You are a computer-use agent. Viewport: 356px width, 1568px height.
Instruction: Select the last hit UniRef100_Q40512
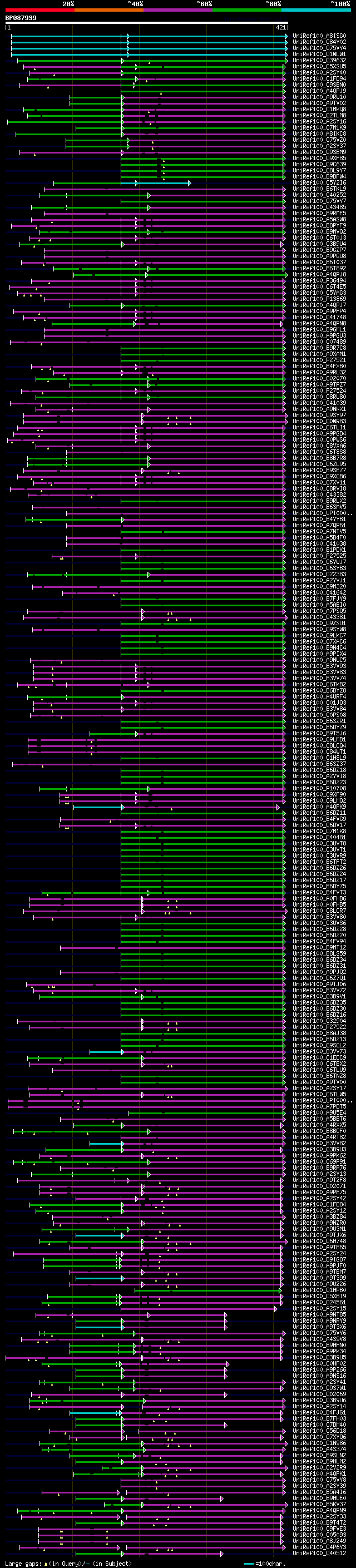click(x=319, y=1554)
